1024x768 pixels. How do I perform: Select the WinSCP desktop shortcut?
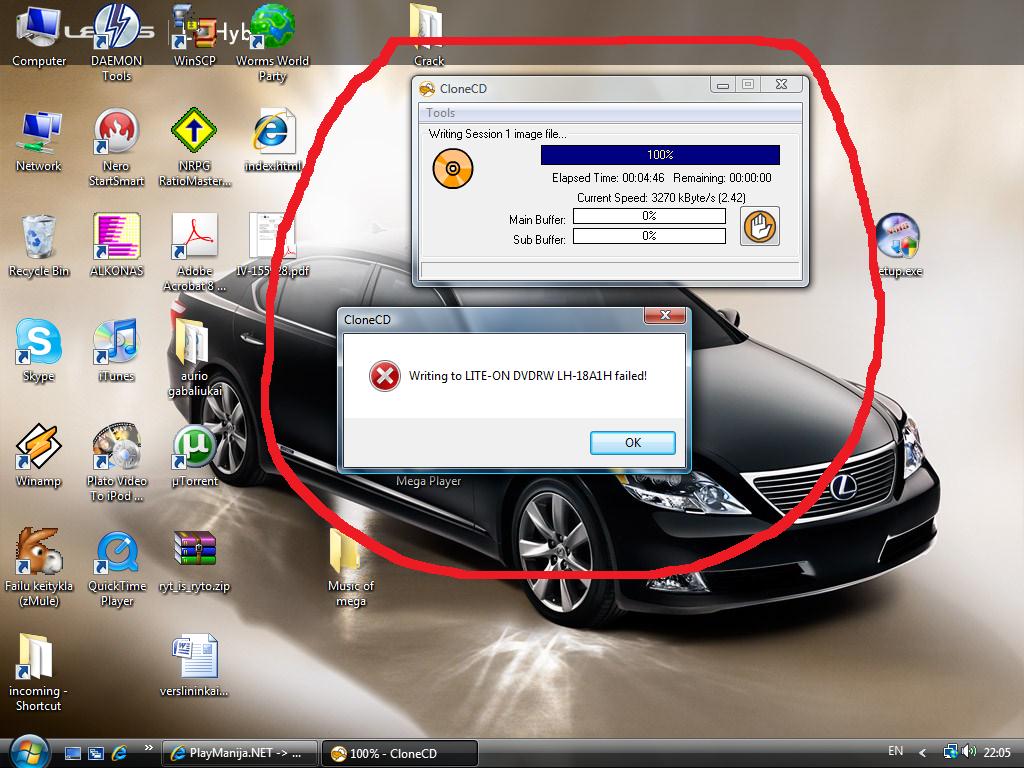coord(194,36)
